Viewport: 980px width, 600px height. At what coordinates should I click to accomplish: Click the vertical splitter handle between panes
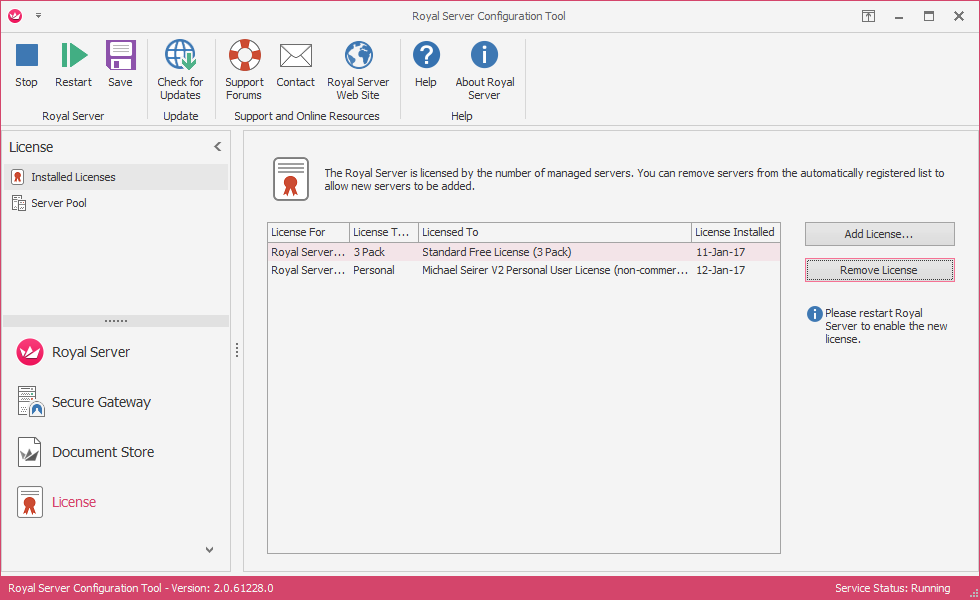pos(237,350)
